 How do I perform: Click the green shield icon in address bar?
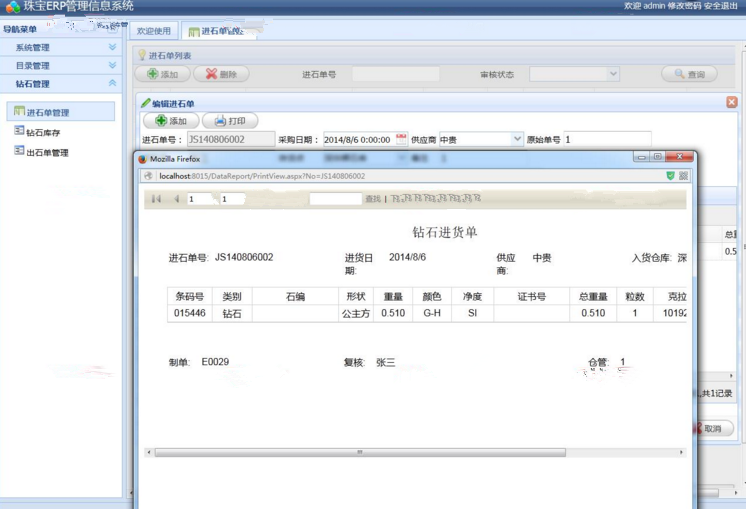tap(670, 175)
